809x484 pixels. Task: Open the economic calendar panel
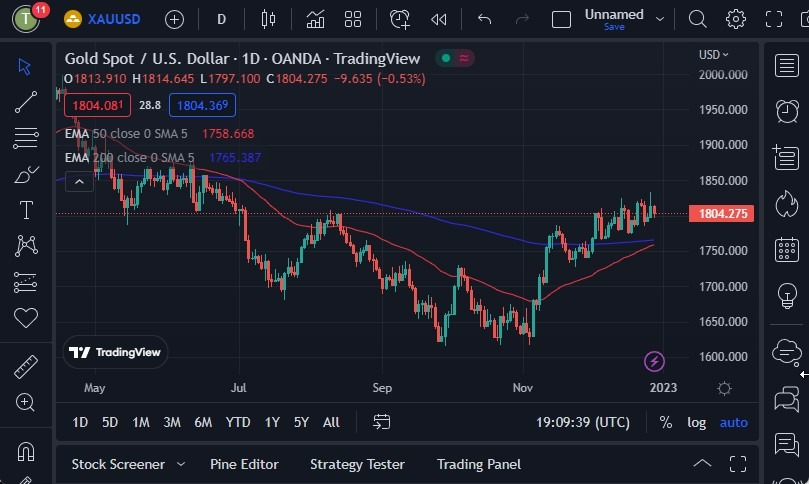tap(787, 249)
